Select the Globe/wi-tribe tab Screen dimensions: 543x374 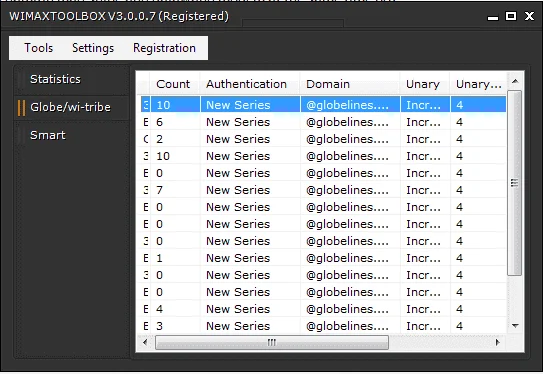pos(72,107)
